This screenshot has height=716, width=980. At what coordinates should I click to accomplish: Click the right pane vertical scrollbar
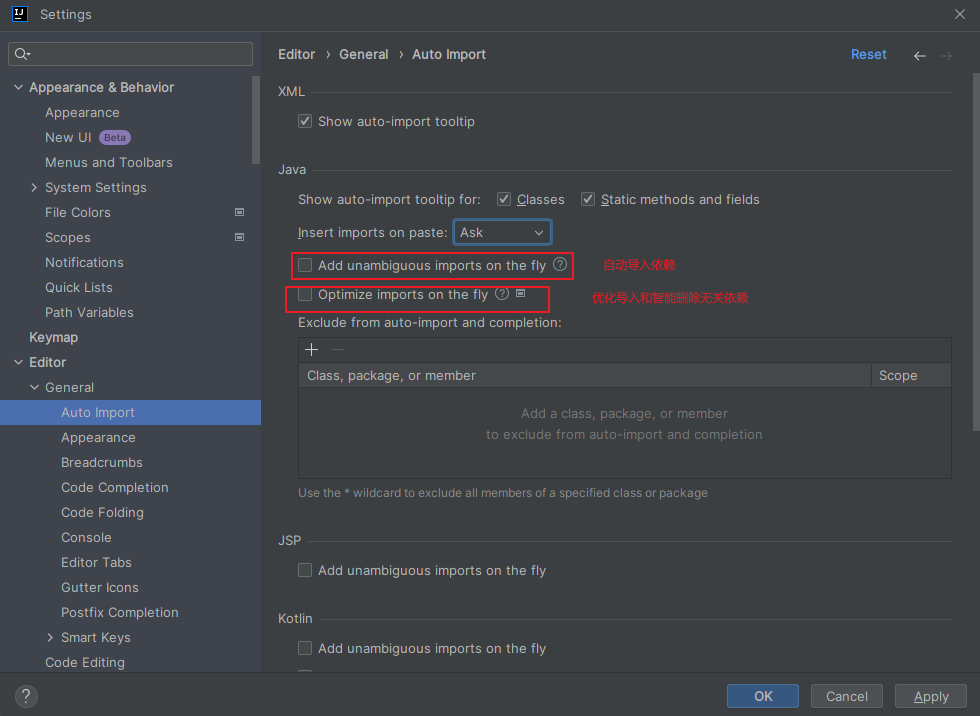coord(976,252)
